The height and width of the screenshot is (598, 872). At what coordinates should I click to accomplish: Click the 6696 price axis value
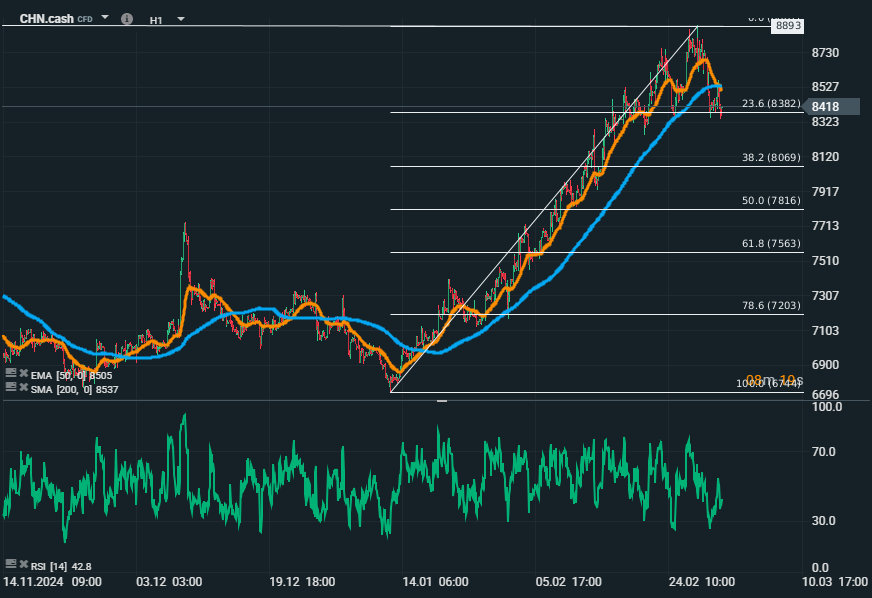825,394
